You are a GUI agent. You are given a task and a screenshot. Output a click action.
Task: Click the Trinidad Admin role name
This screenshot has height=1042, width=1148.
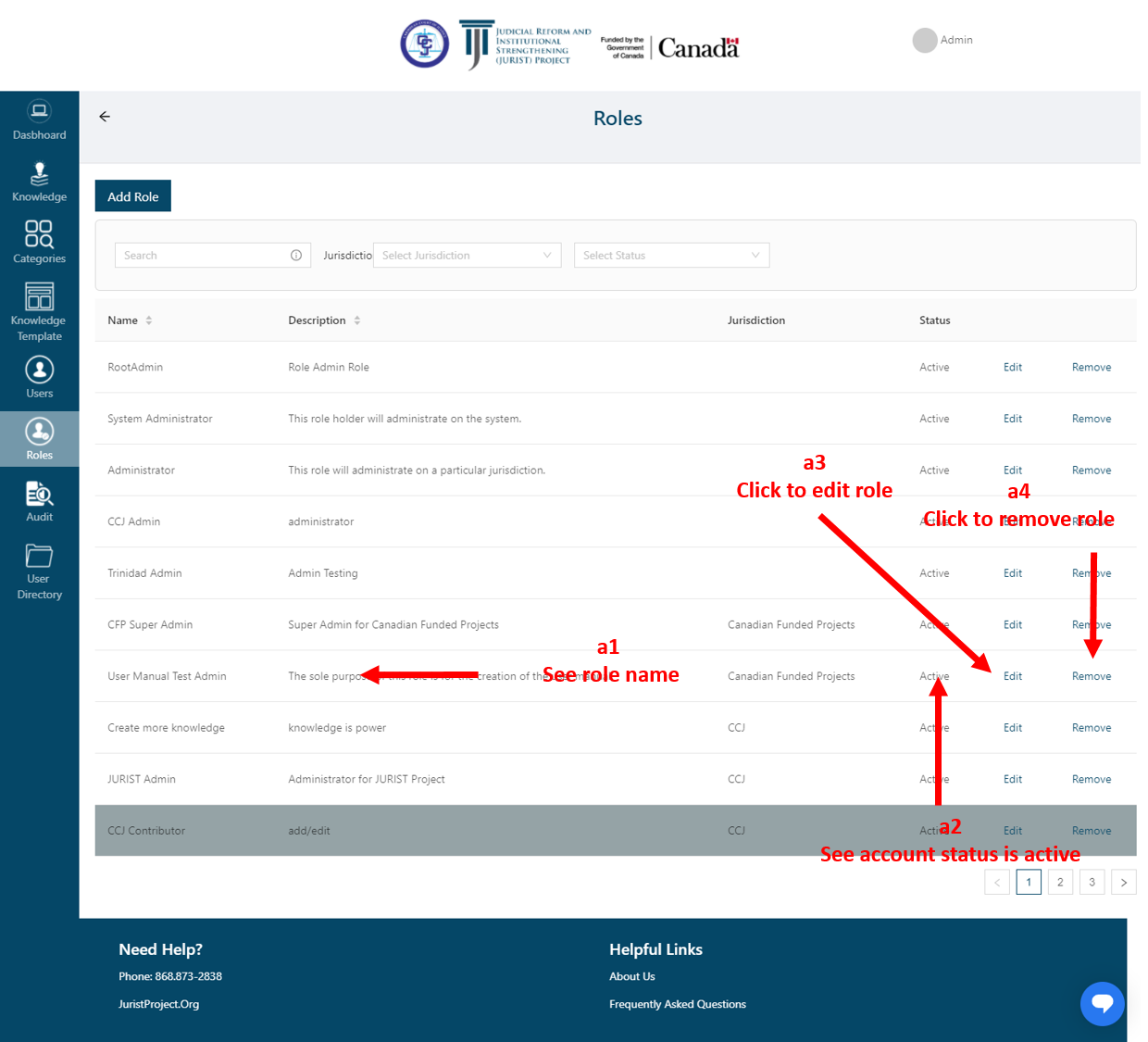pyautogui.click(x=144, y=573)
